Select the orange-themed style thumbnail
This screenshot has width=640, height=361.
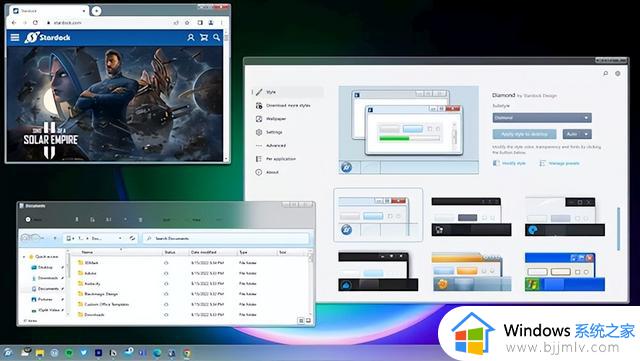(471, 271)
